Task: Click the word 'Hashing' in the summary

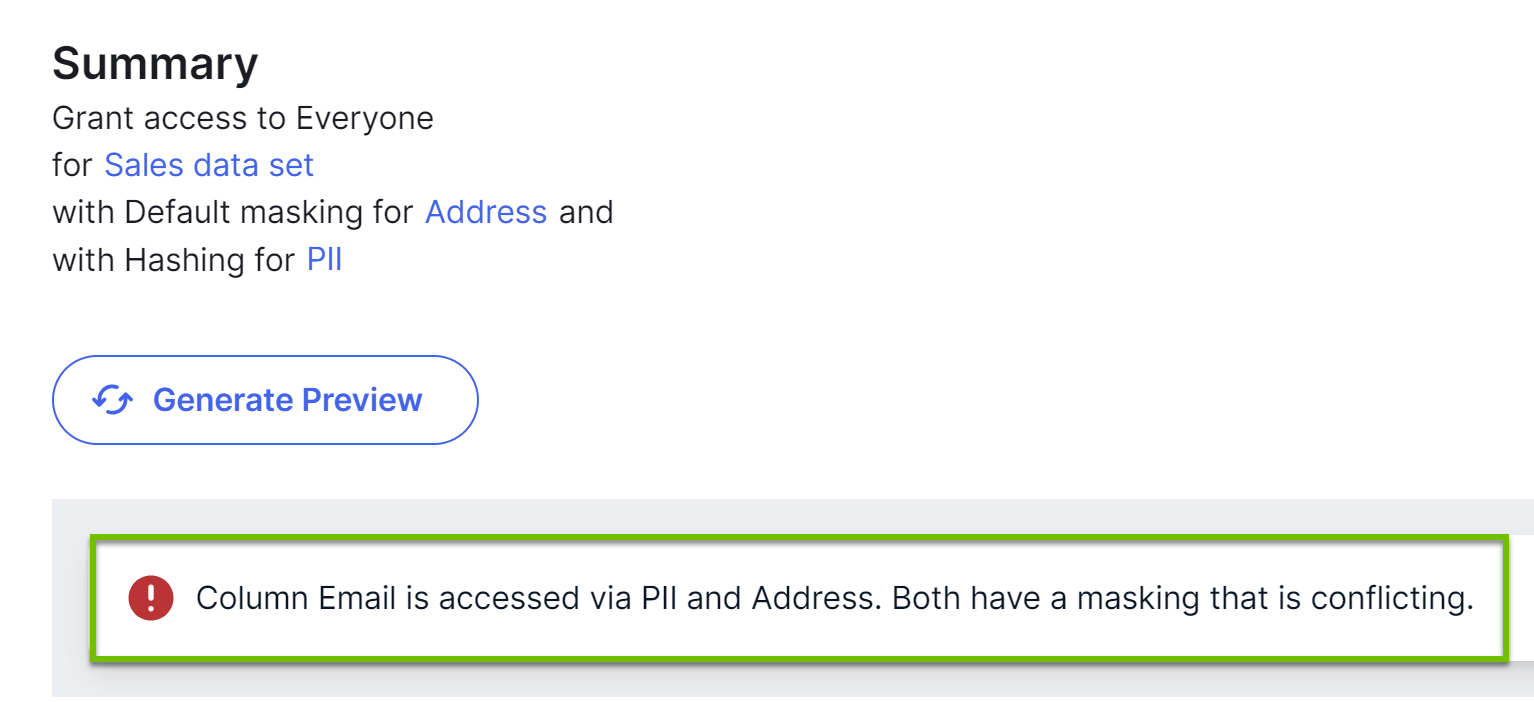Action: (x=187, y=260)
